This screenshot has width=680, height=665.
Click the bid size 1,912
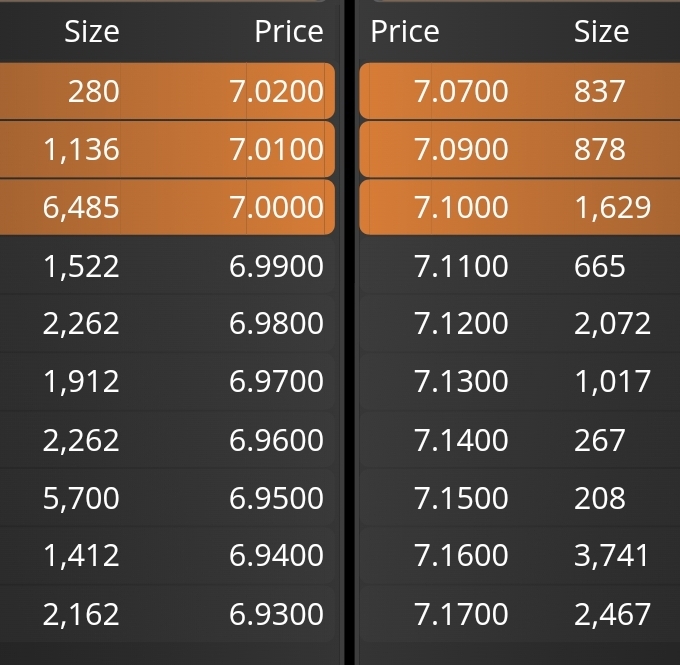pyautogui.click(x=81, y=382)
